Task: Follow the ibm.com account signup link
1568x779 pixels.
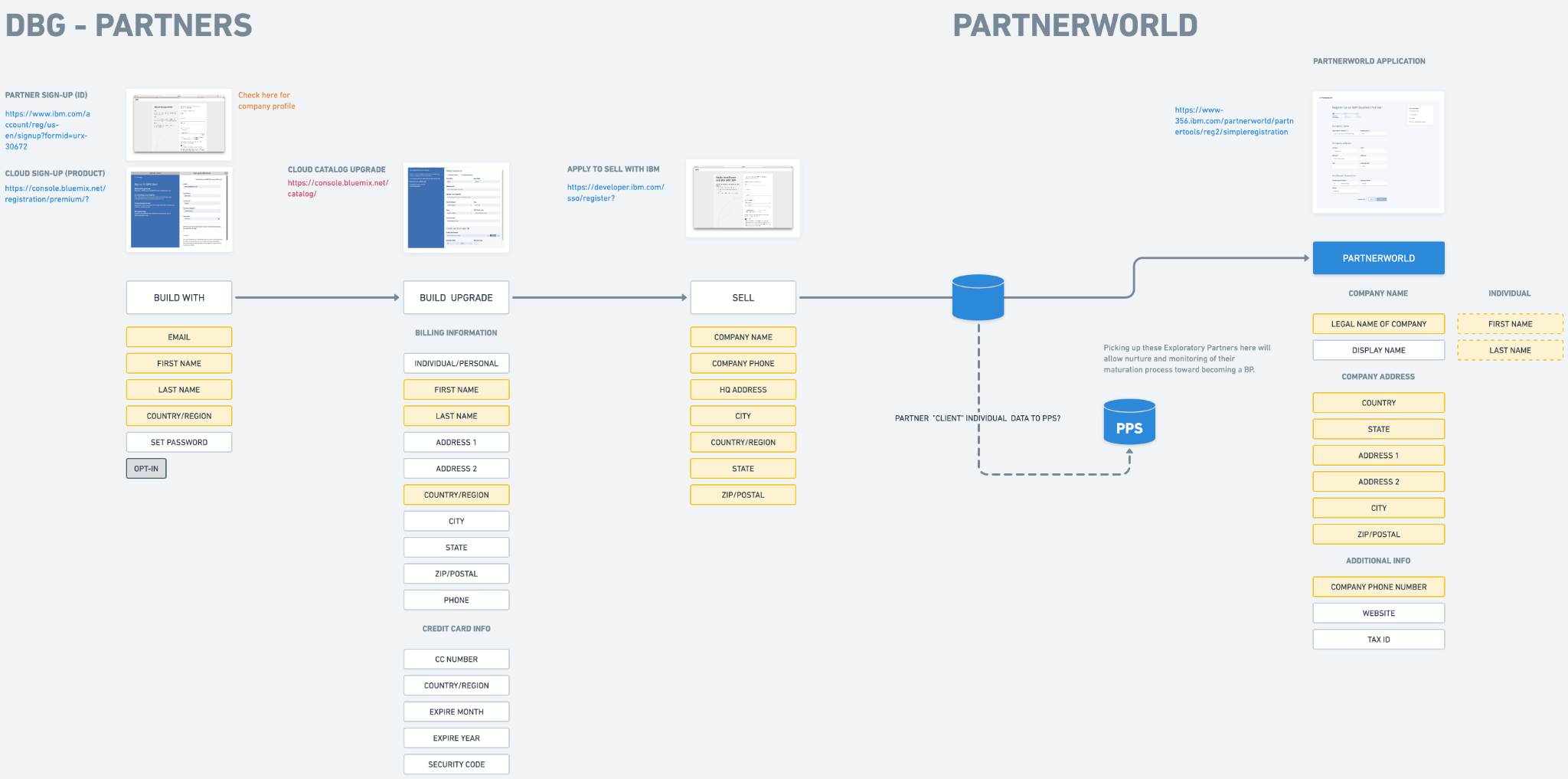Action: 47,130
